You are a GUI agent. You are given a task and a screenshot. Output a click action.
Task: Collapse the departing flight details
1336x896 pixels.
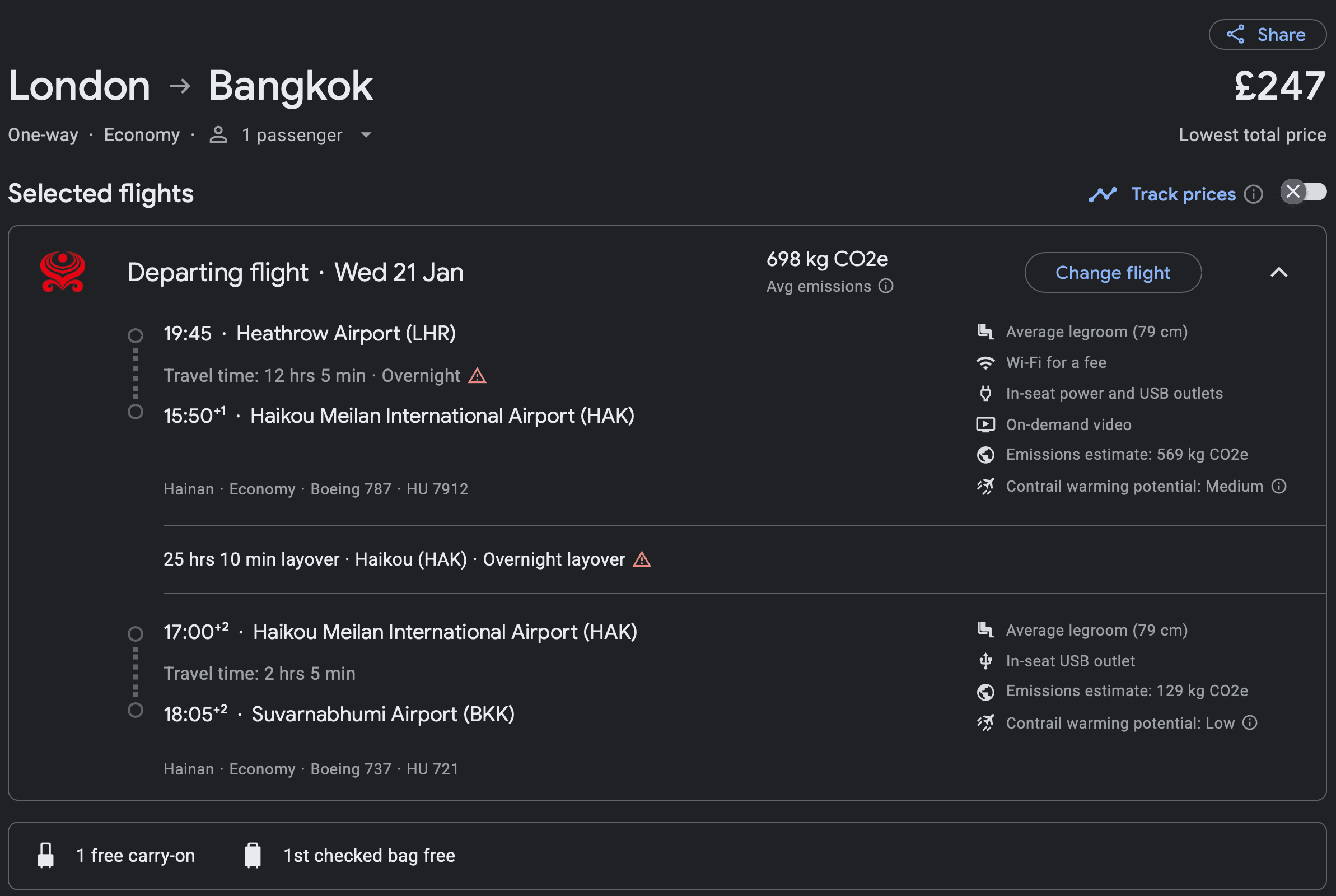point(1279,273)
